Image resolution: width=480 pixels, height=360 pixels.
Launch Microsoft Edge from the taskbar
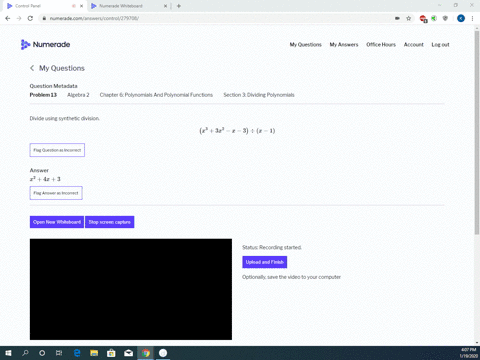click(x=77, y=353)
